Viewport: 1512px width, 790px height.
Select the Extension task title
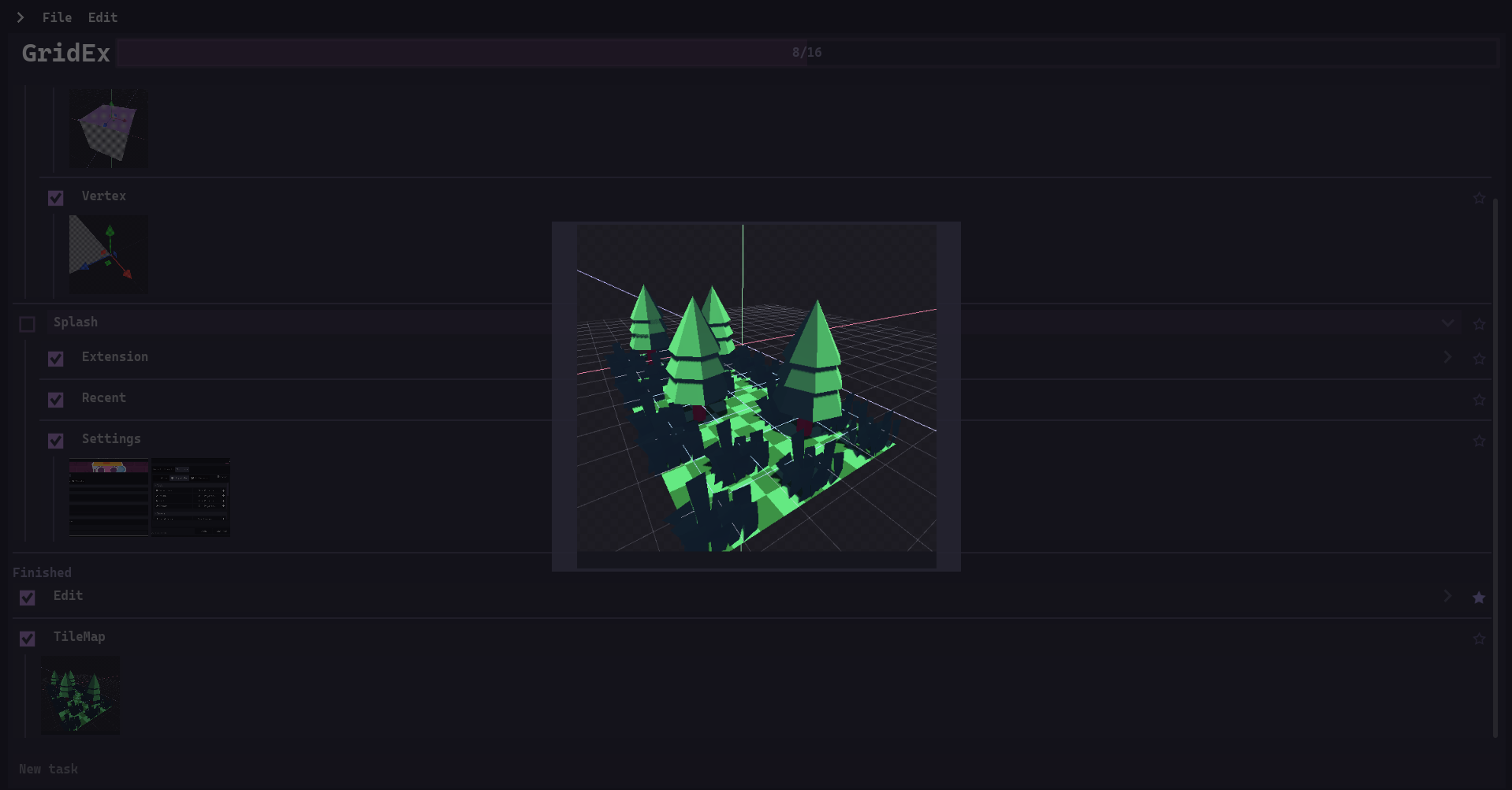point(115,356)
